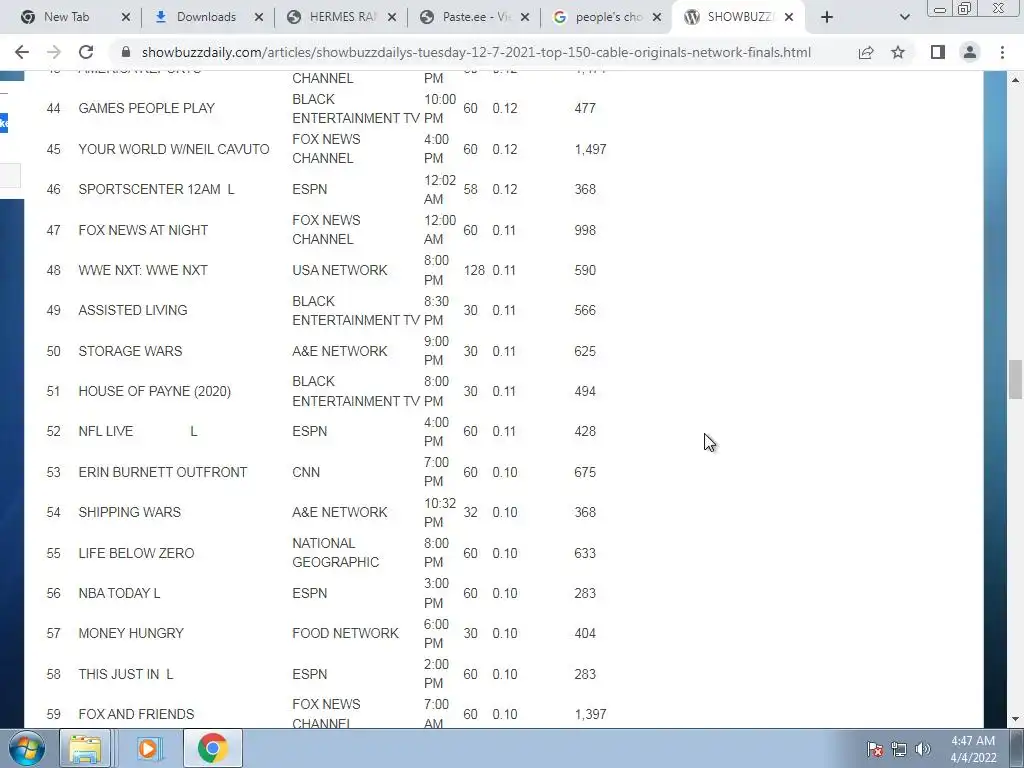Viewport: 1024px width, 768px height.
Task: Open the network tray icon
Action: tap(899, 749)
